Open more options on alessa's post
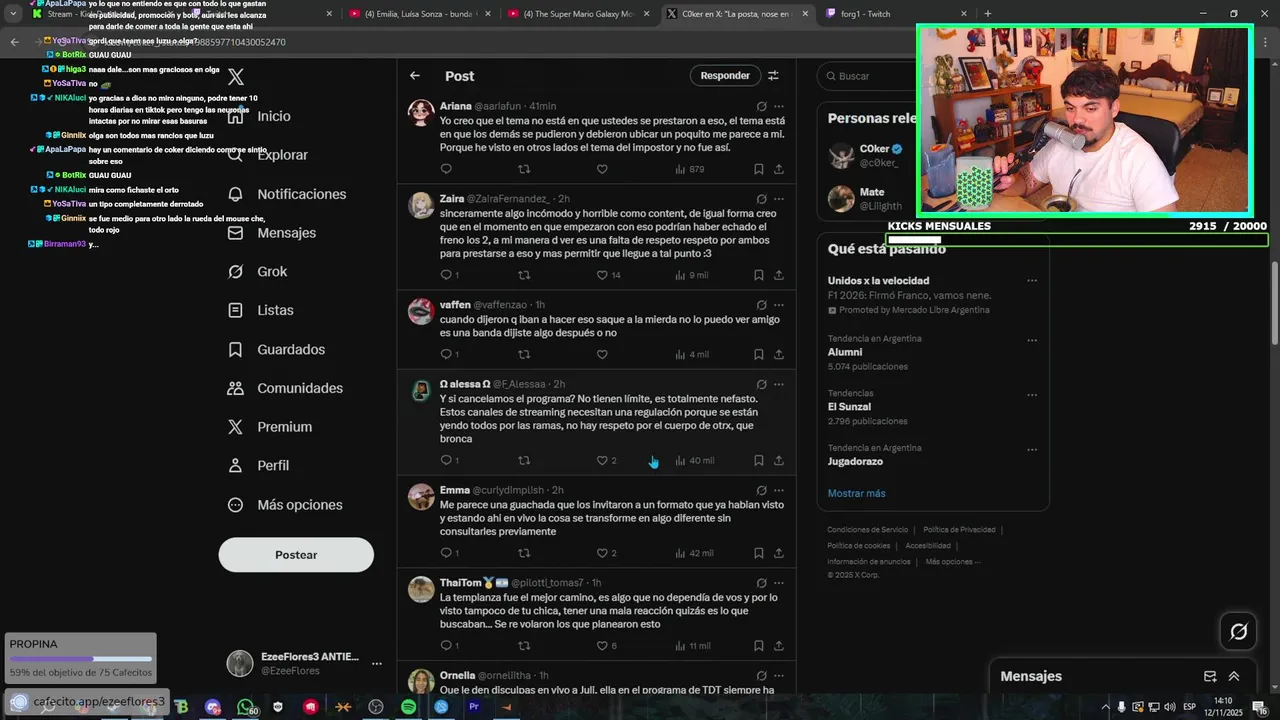 pyautogui.click(x=779, y=384)
